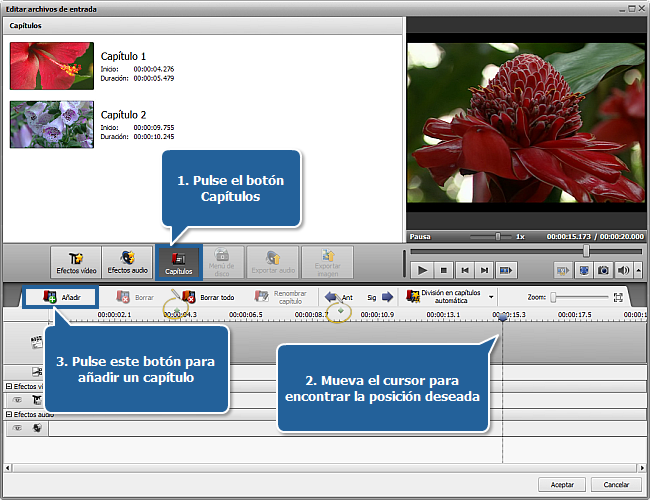Select the Capítulo 2 thumbnail
The width and height of the screenshot is (650, 500).
tap(52, 124)
